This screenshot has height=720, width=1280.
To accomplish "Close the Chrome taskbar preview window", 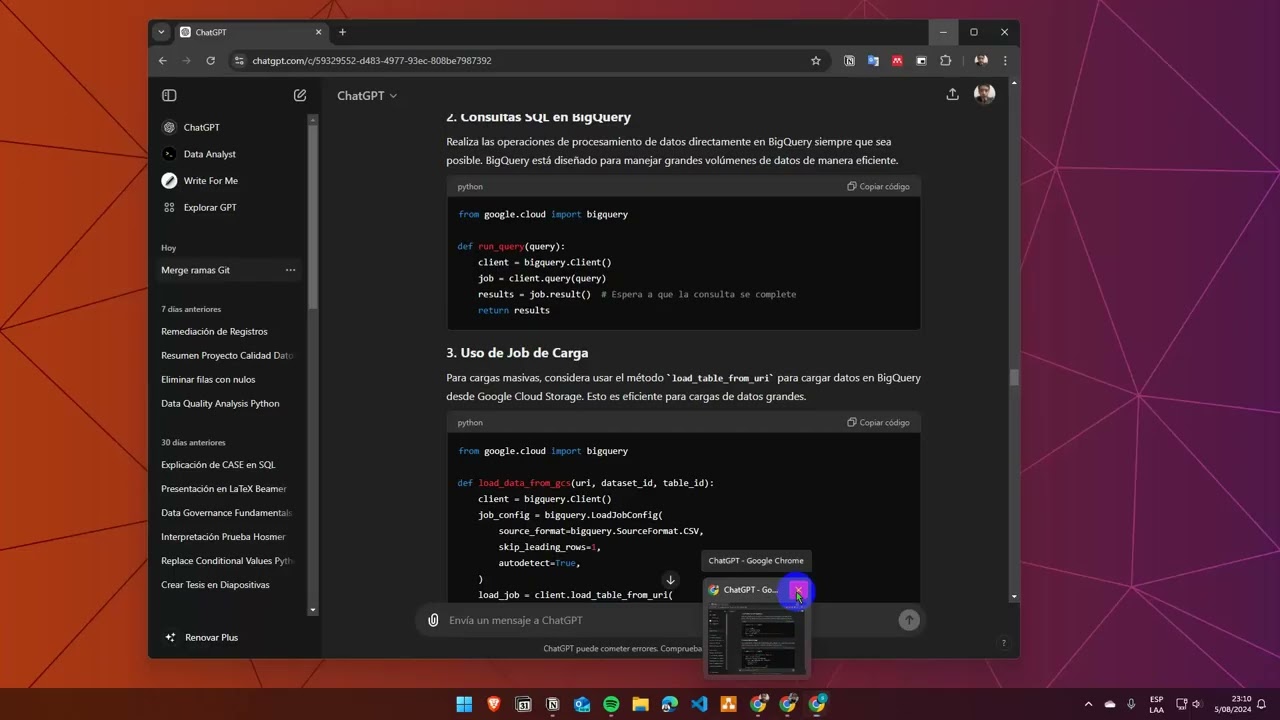I will pos(797,590).
